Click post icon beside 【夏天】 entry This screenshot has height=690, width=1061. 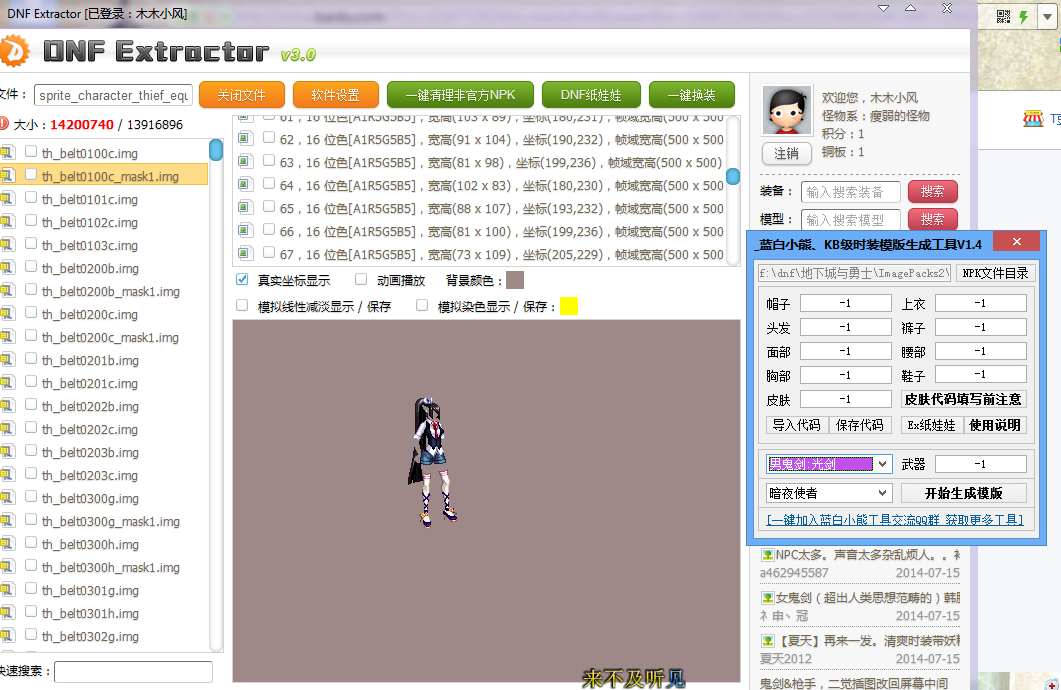coord(767,641)
